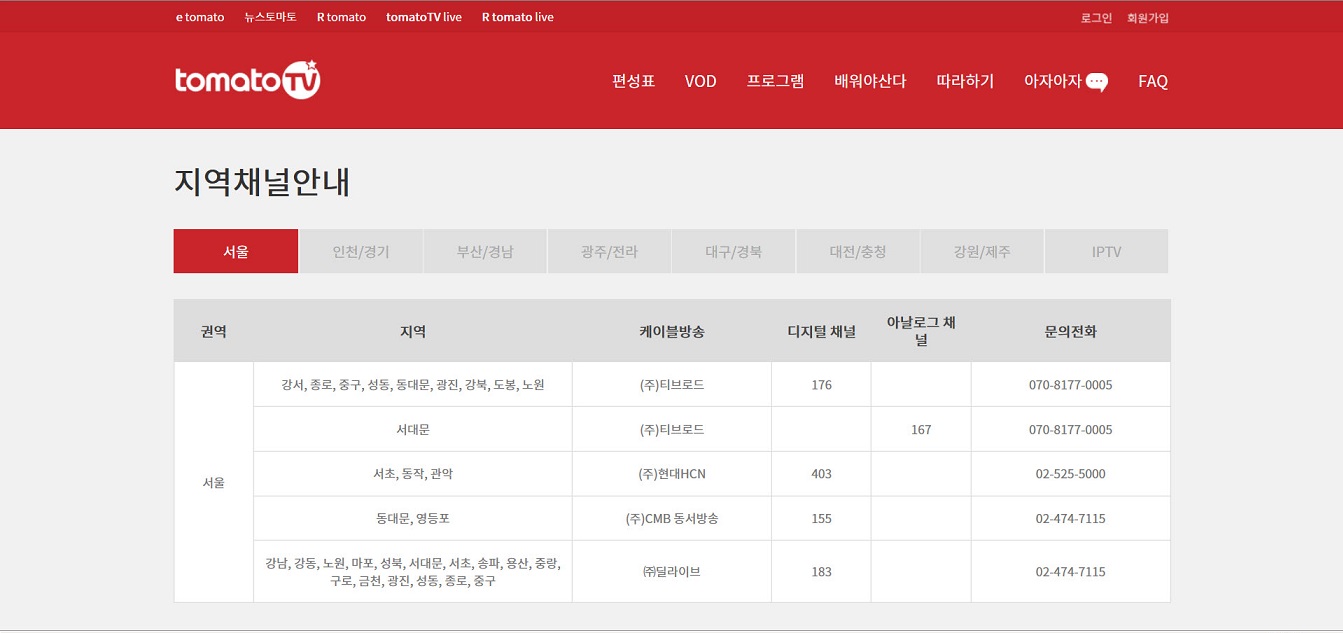Viewport: 1343px width, 633px height.
Task: Open the 배워야산다 menu item
Action: tap(870, 81)
